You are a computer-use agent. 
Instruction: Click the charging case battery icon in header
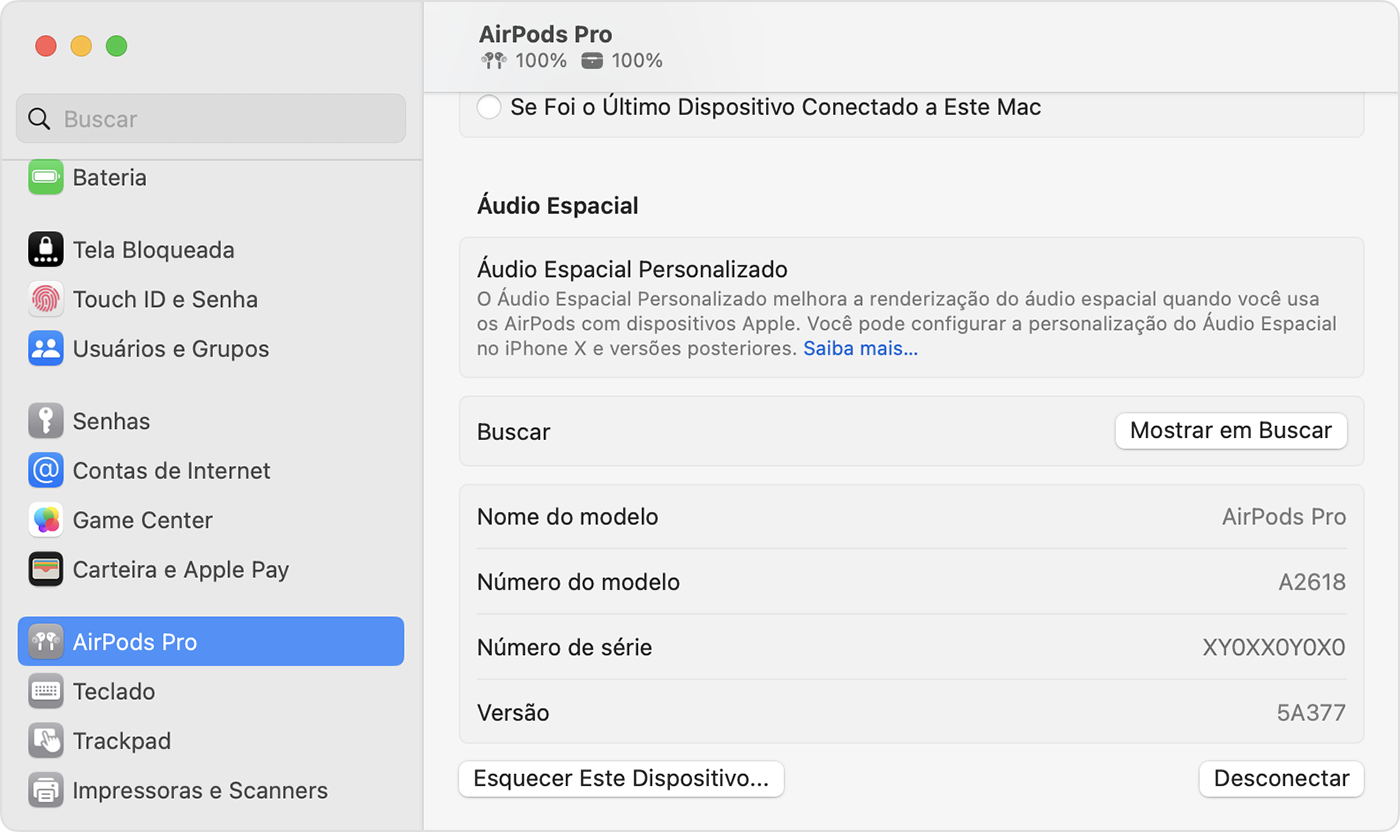[592, 61]
